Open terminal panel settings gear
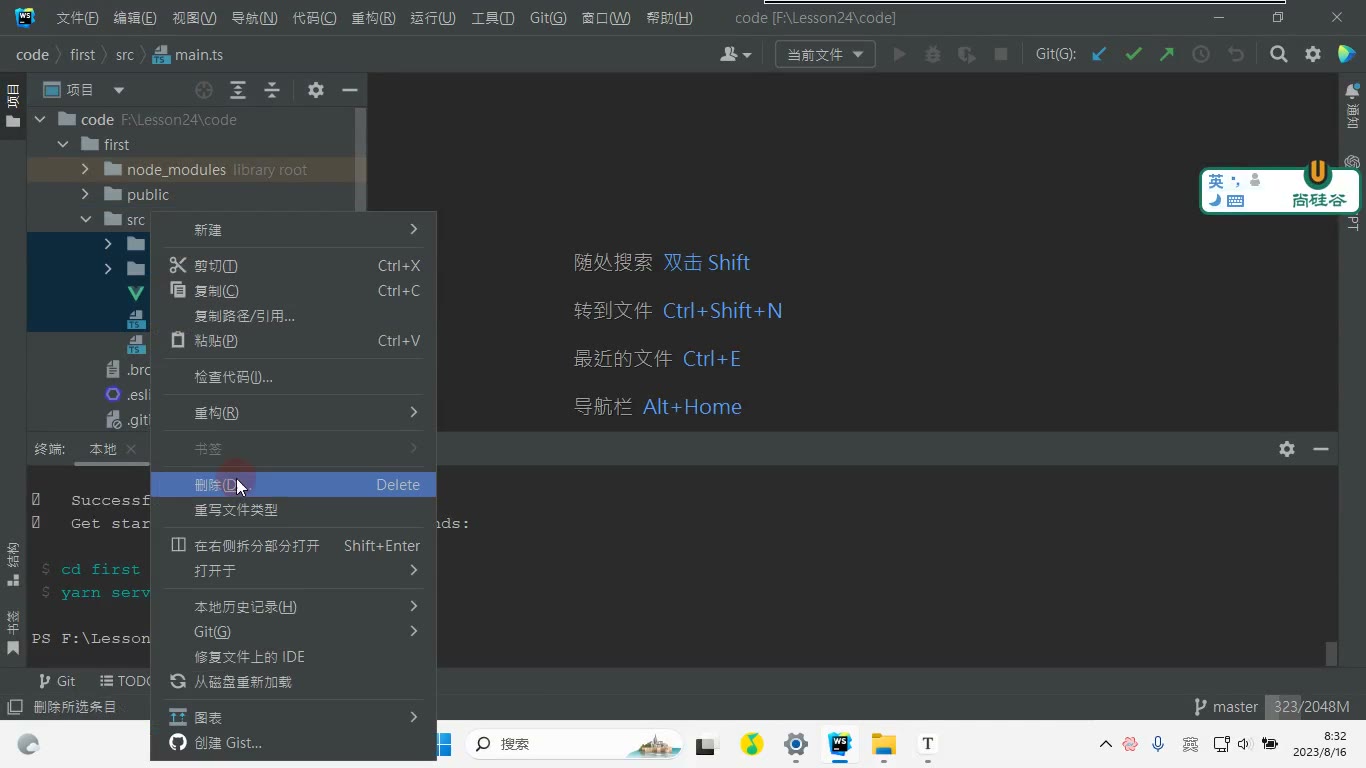The height and width of the screenshot is (768, 1366). 1287,449
